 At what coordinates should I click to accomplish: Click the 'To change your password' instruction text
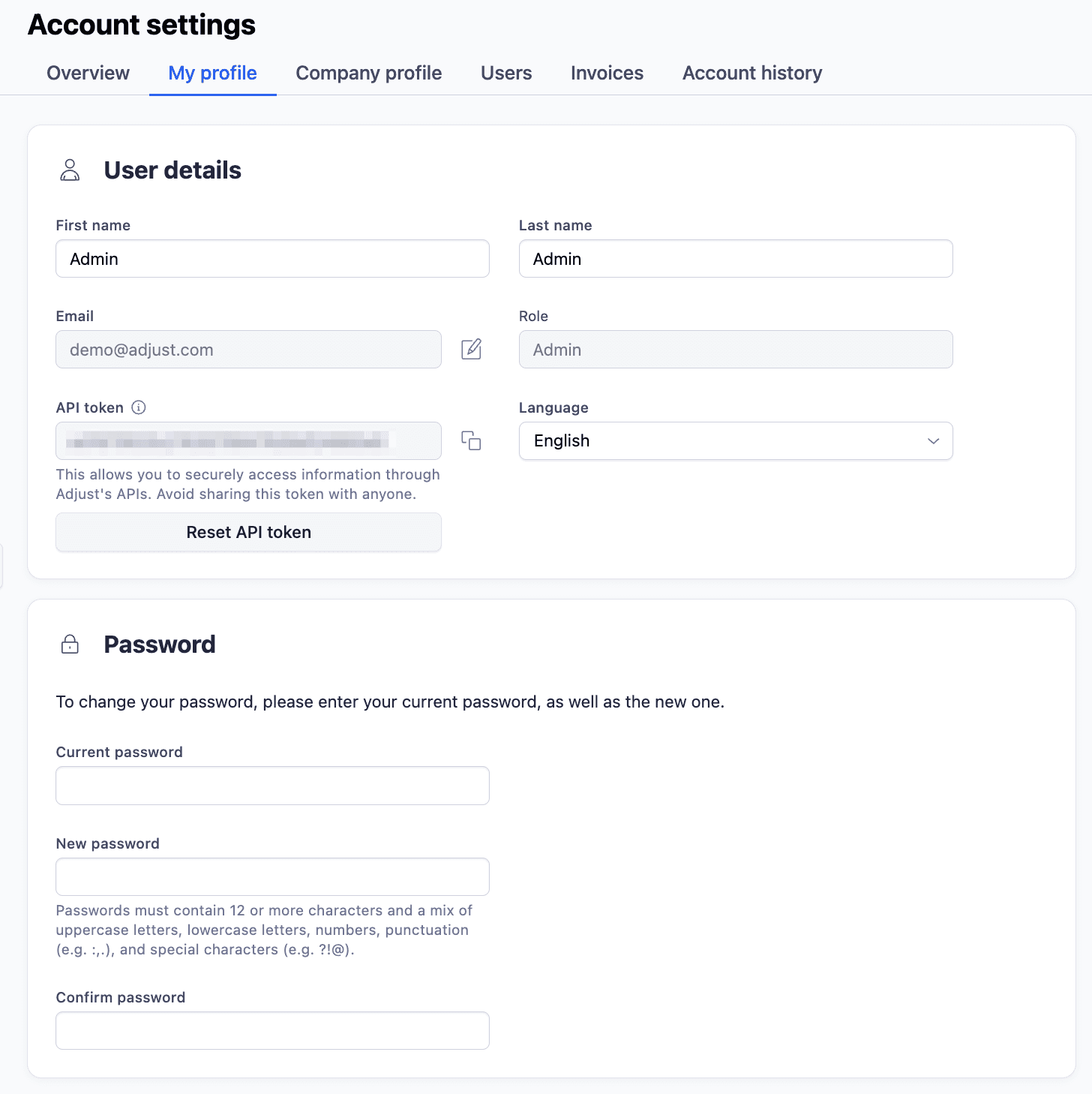click(x=390, y=702)
